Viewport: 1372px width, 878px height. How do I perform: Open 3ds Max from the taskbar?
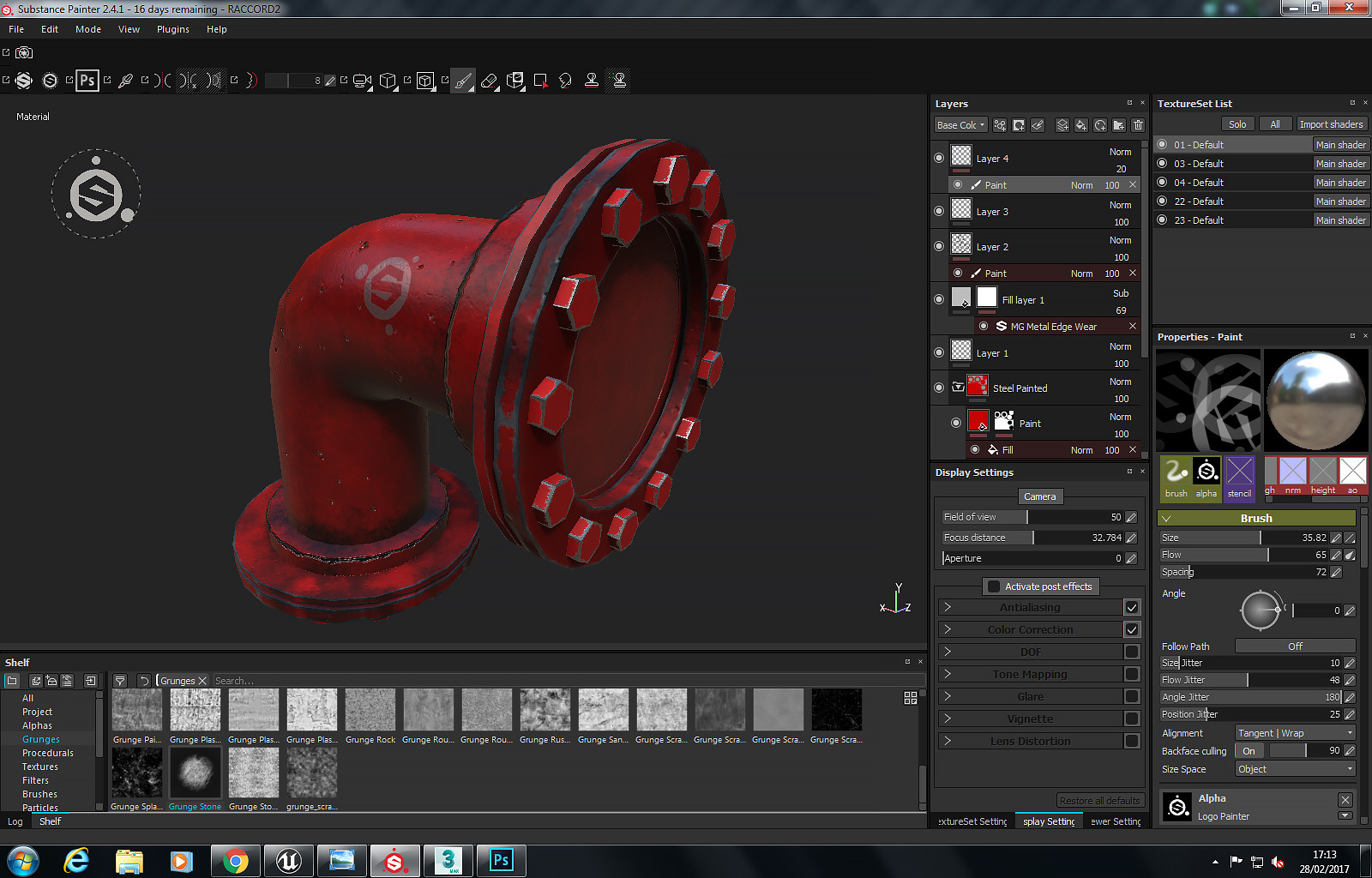tap(448, 861)
